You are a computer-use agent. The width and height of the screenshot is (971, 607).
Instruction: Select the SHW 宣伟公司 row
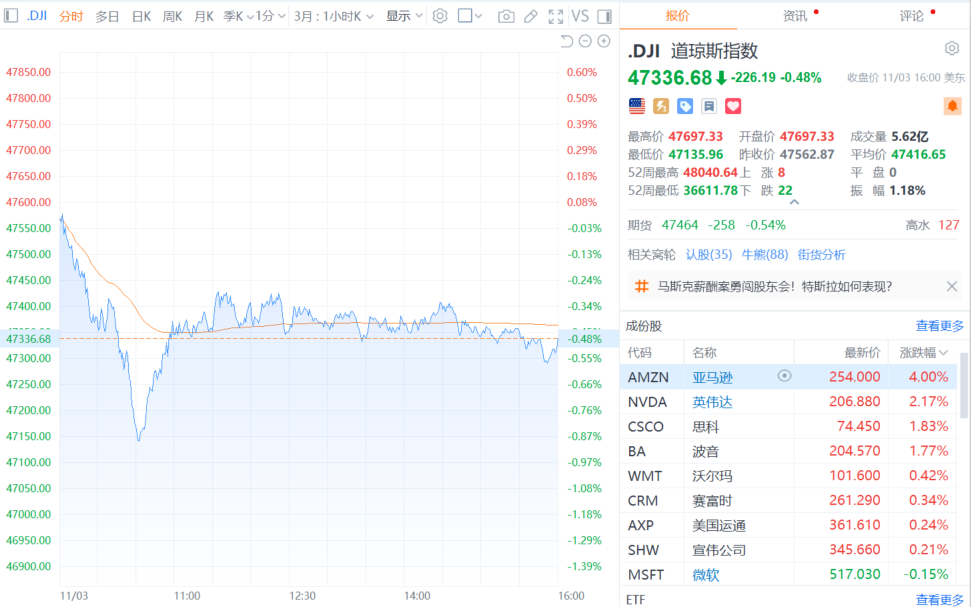pyautogui.click(x=788, y=550)
